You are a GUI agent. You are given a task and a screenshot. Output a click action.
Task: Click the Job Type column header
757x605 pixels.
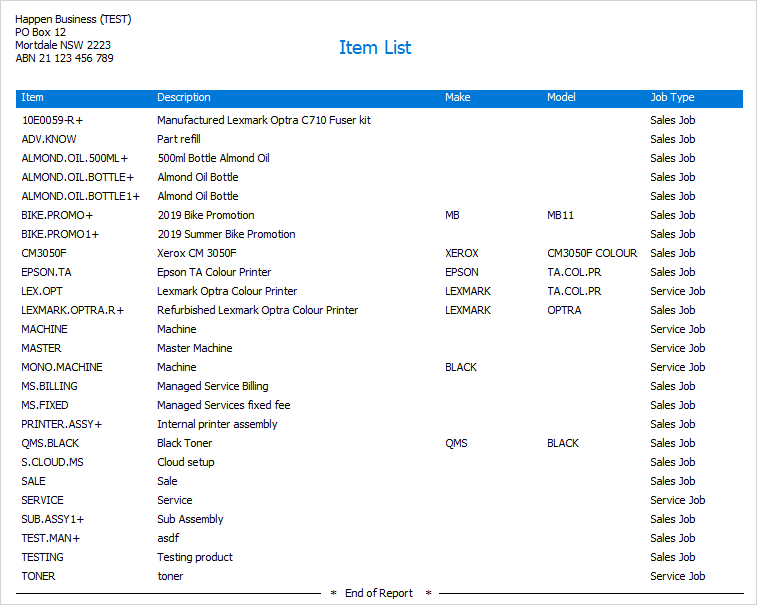coord(672,98)
